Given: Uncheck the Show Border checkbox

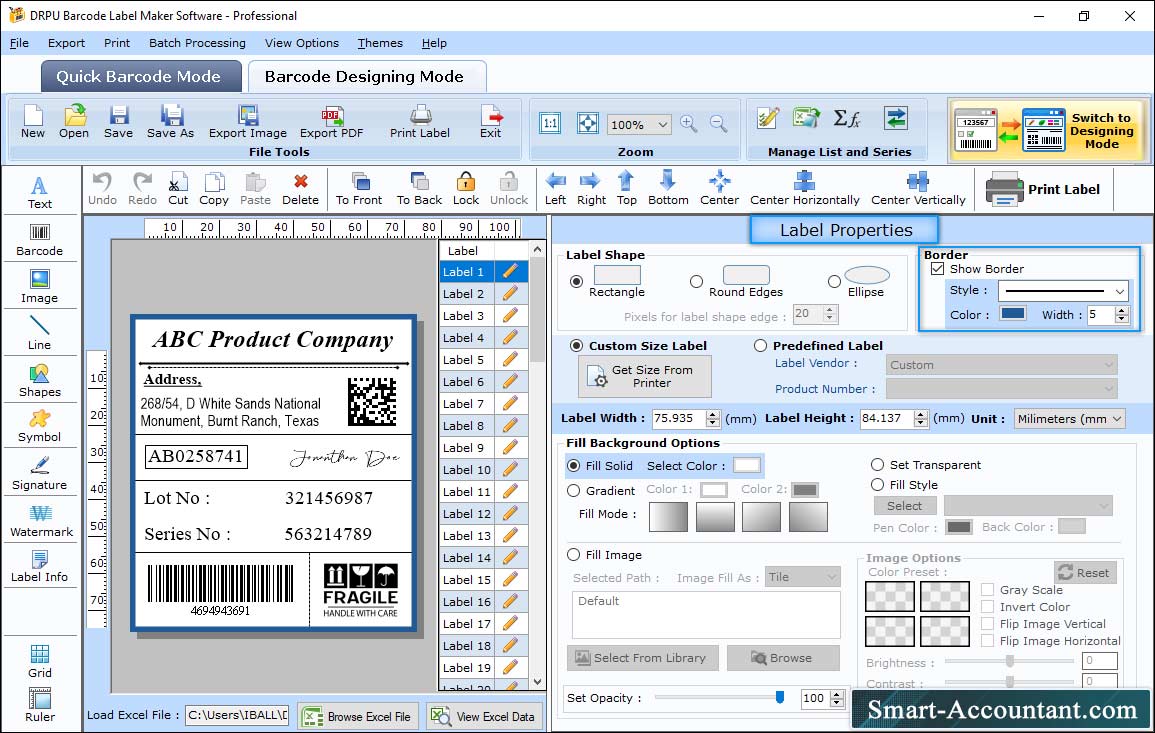Looking at the screenshot, I should (938, 269).
